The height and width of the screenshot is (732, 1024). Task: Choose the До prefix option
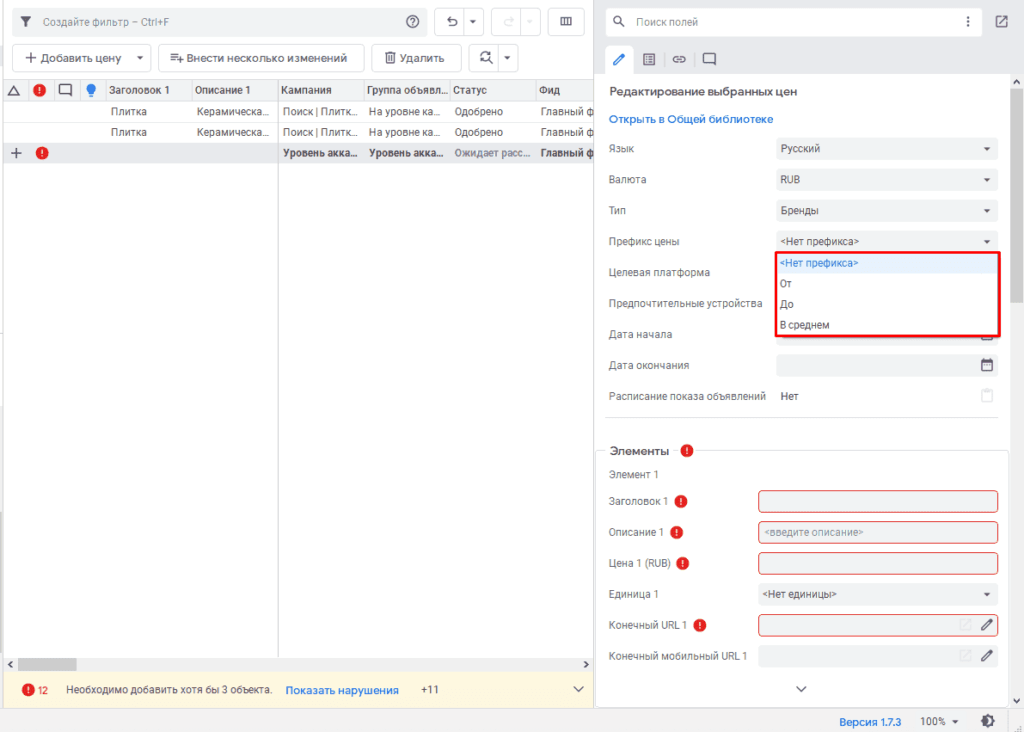887,304
